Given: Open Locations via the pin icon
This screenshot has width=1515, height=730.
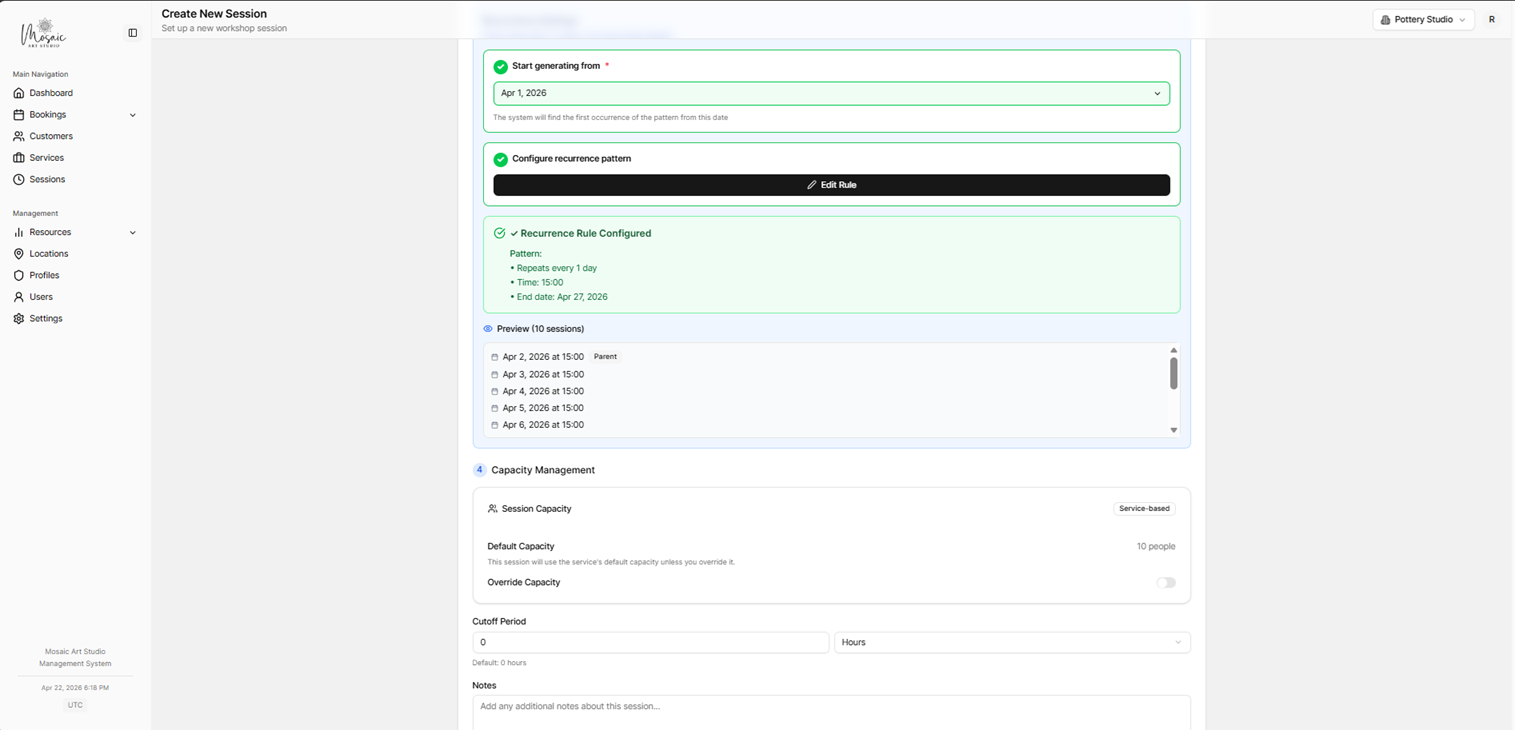Looking at the screenshot, I should [20, 253].
